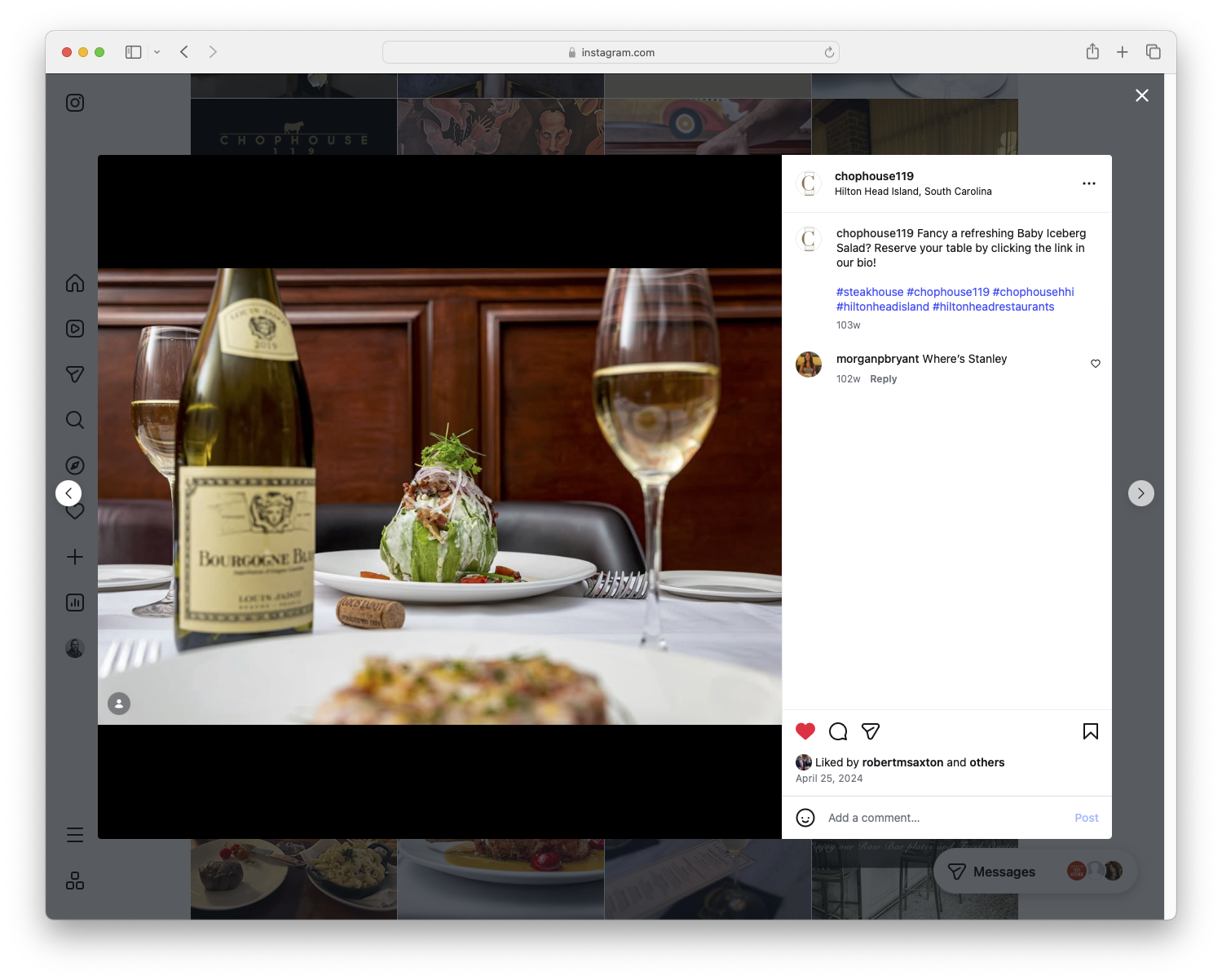Like morganpbryant's comment
The height and width of the screenshot is (980, 1222).
(1095, 364)
